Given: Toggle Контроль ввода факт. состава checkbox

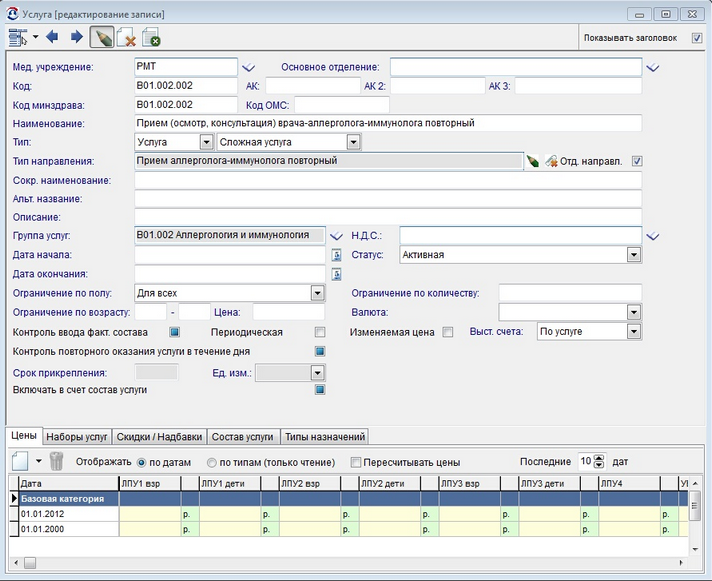Looking at the screenshot, I should pos(174,332).
